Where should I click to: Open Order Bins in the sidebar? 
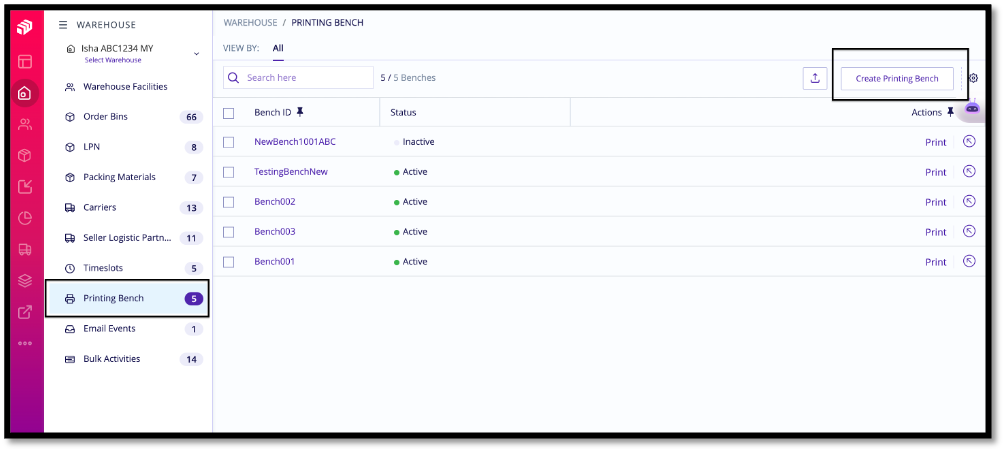pyautogui.click(x=128, y=117)
